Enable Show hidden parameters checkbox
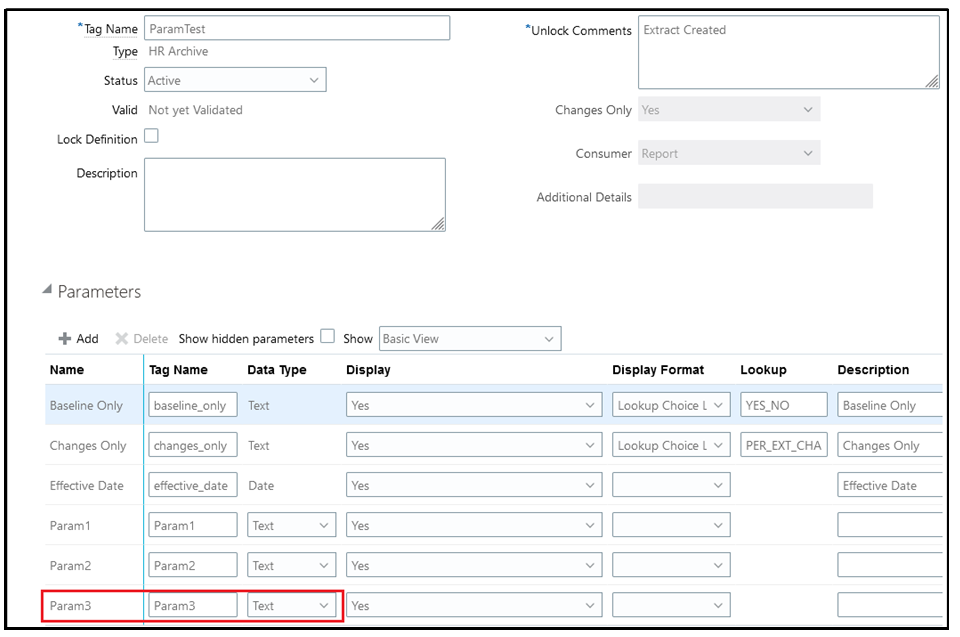This screenshot has width=960, height=637. click(327, 337)
